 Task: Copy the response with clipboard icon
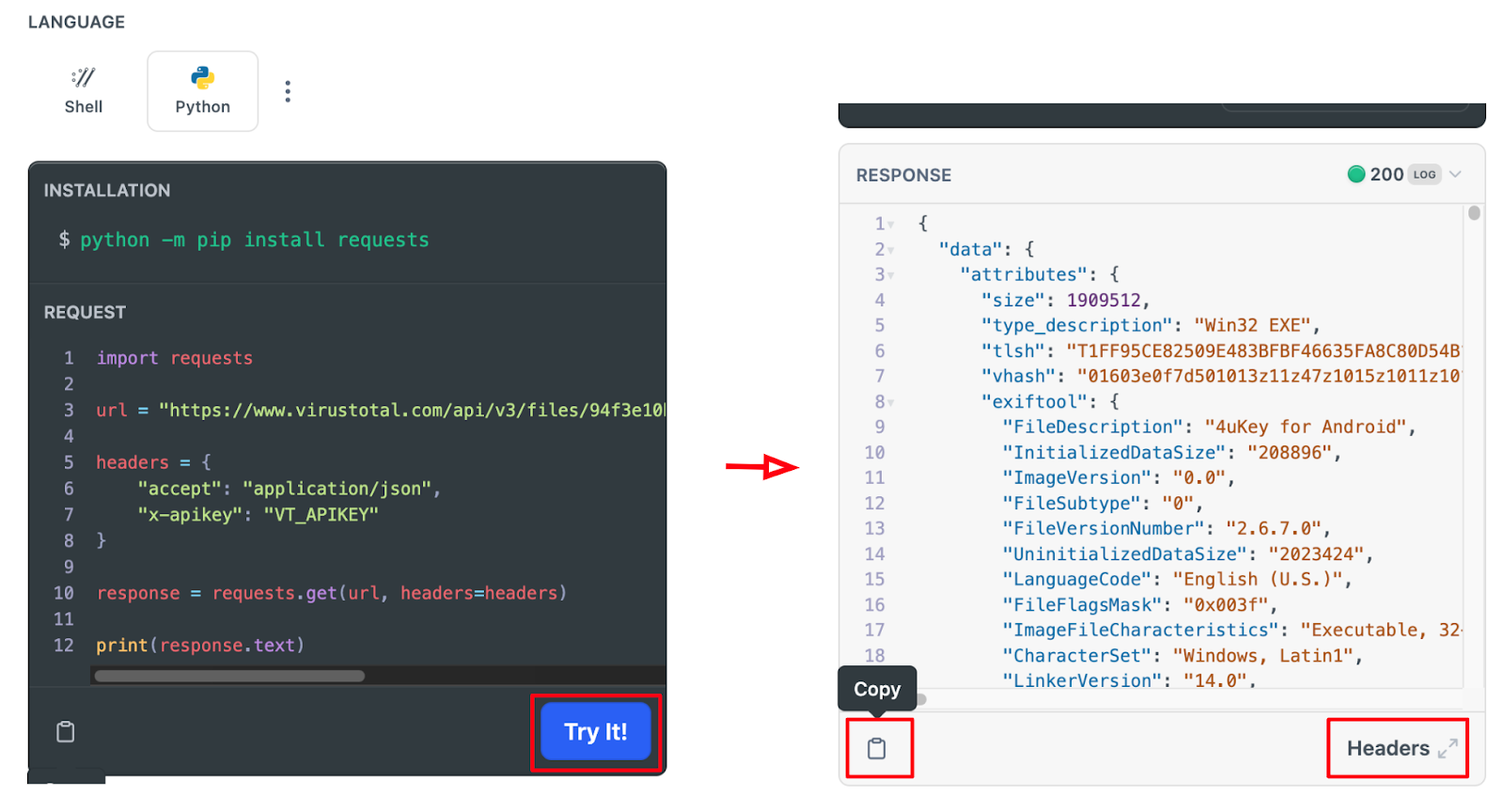877,748
